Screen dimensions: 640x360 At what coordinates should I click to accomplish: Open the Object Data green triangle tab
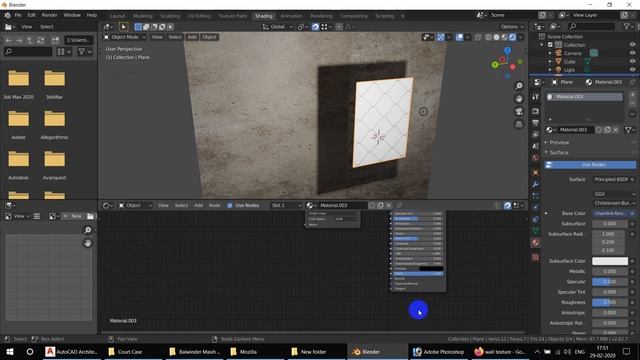click(x=536, y=231)
